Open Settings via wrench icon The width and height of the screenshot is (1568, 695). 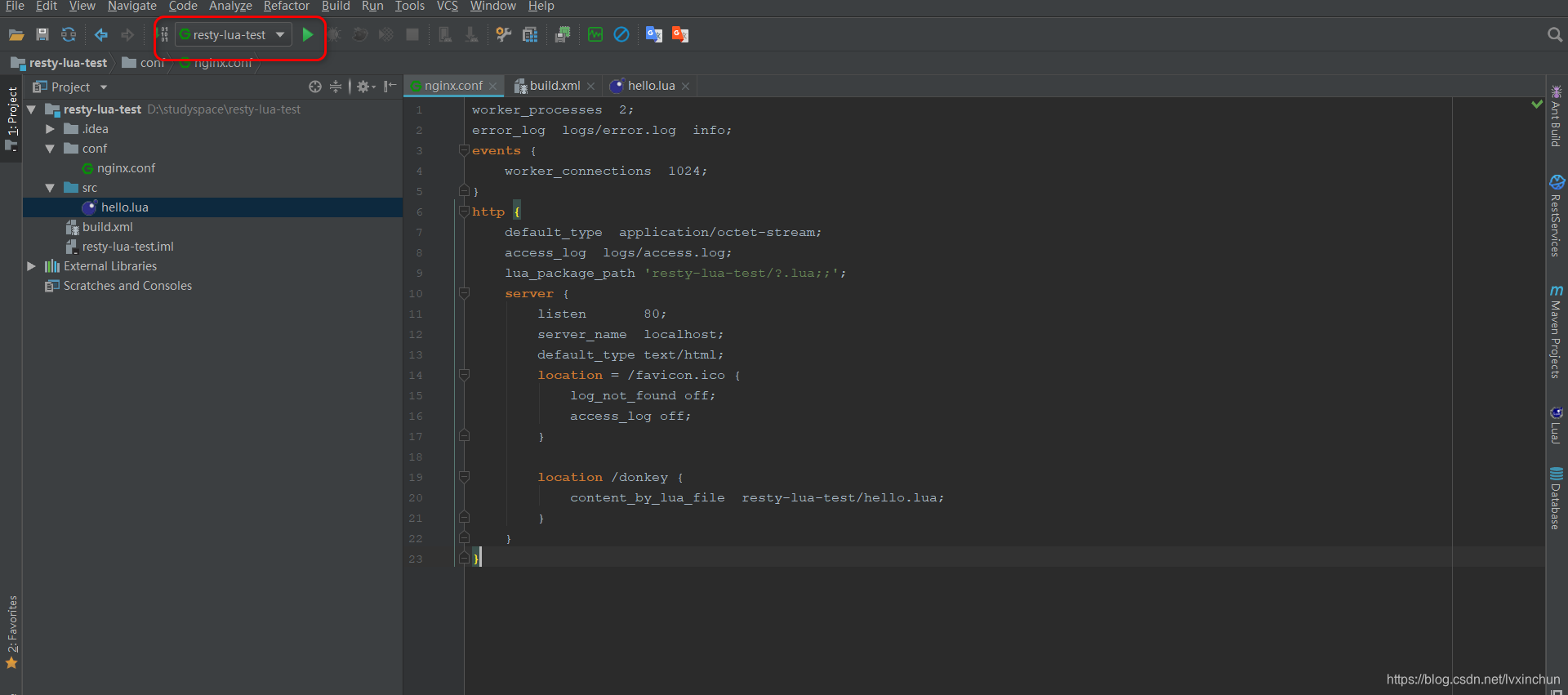tap(504, 34)
